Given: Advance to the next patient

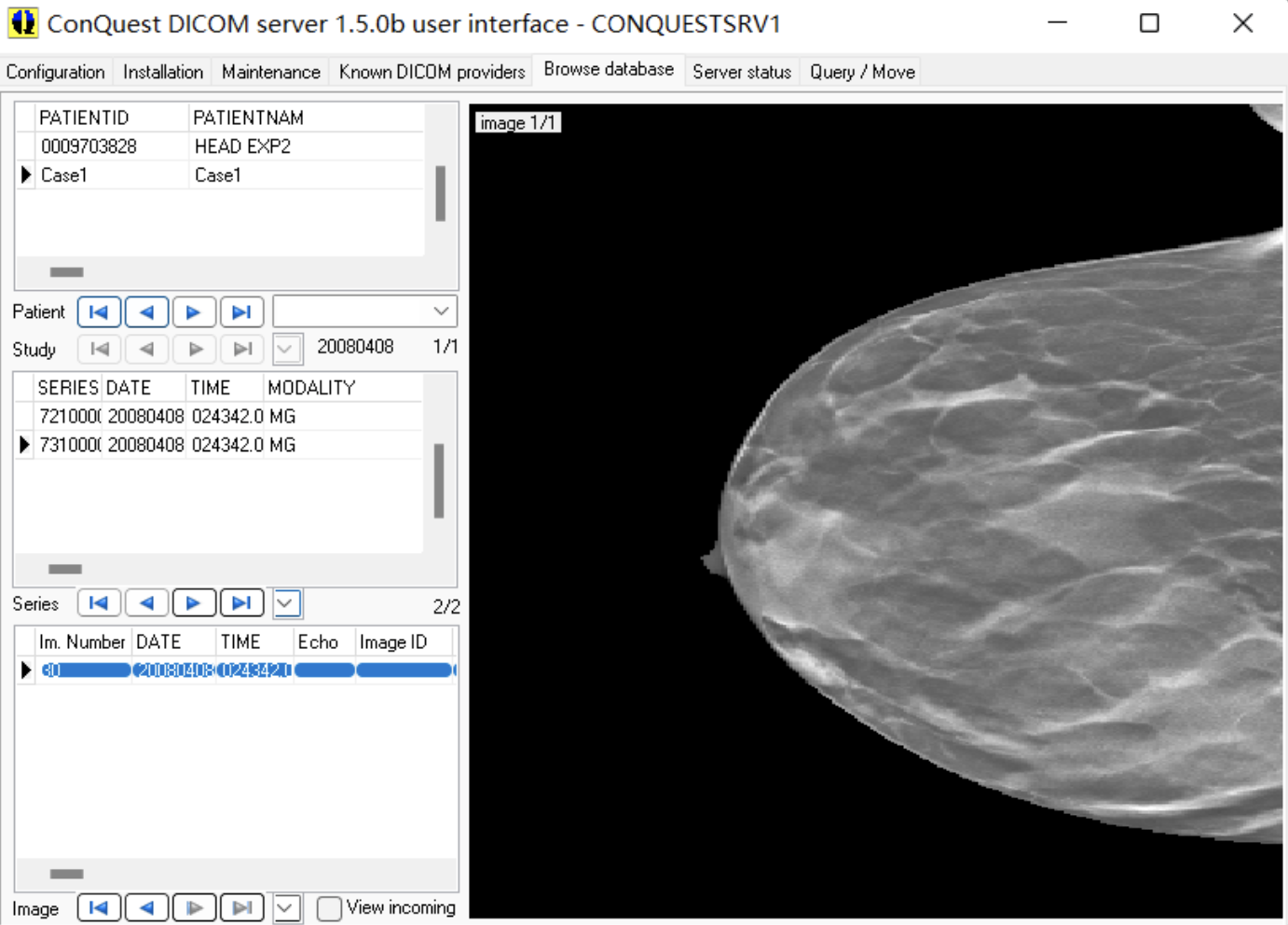Looking at the screenshot, I should click(195, 311).
